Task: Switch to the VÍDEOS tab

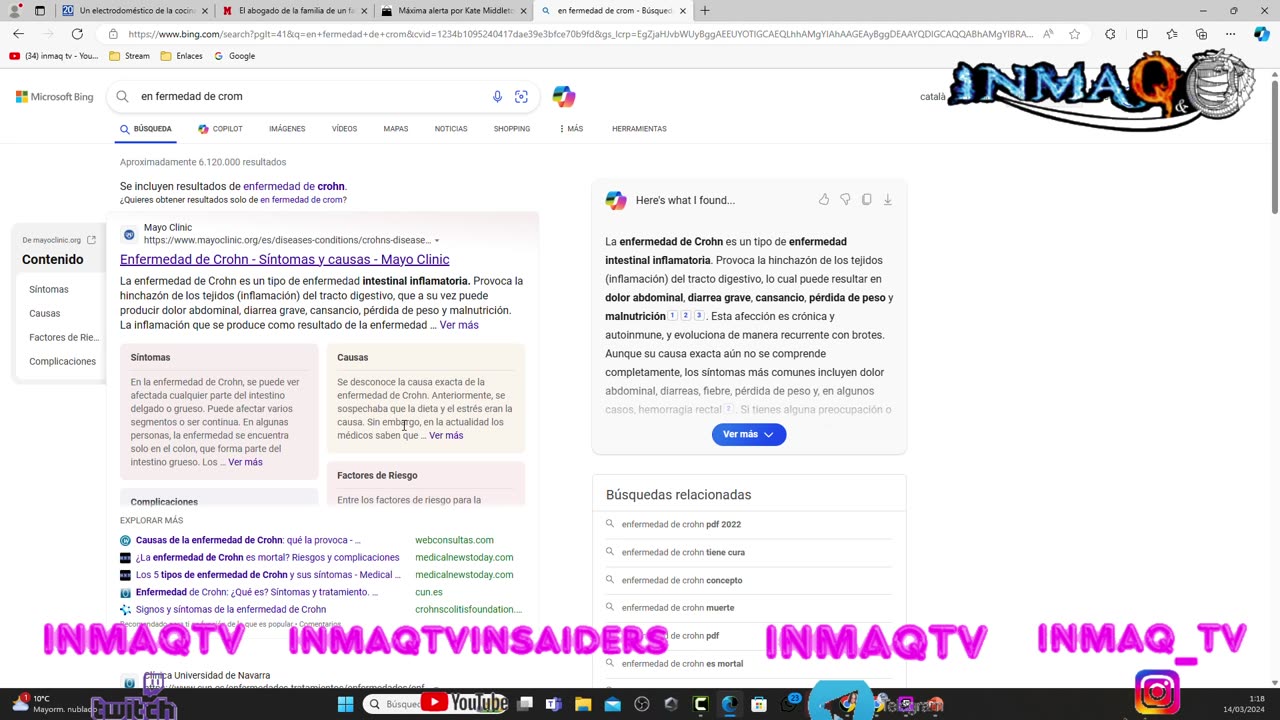Action: pyautogui.click(x=344, y=129)
